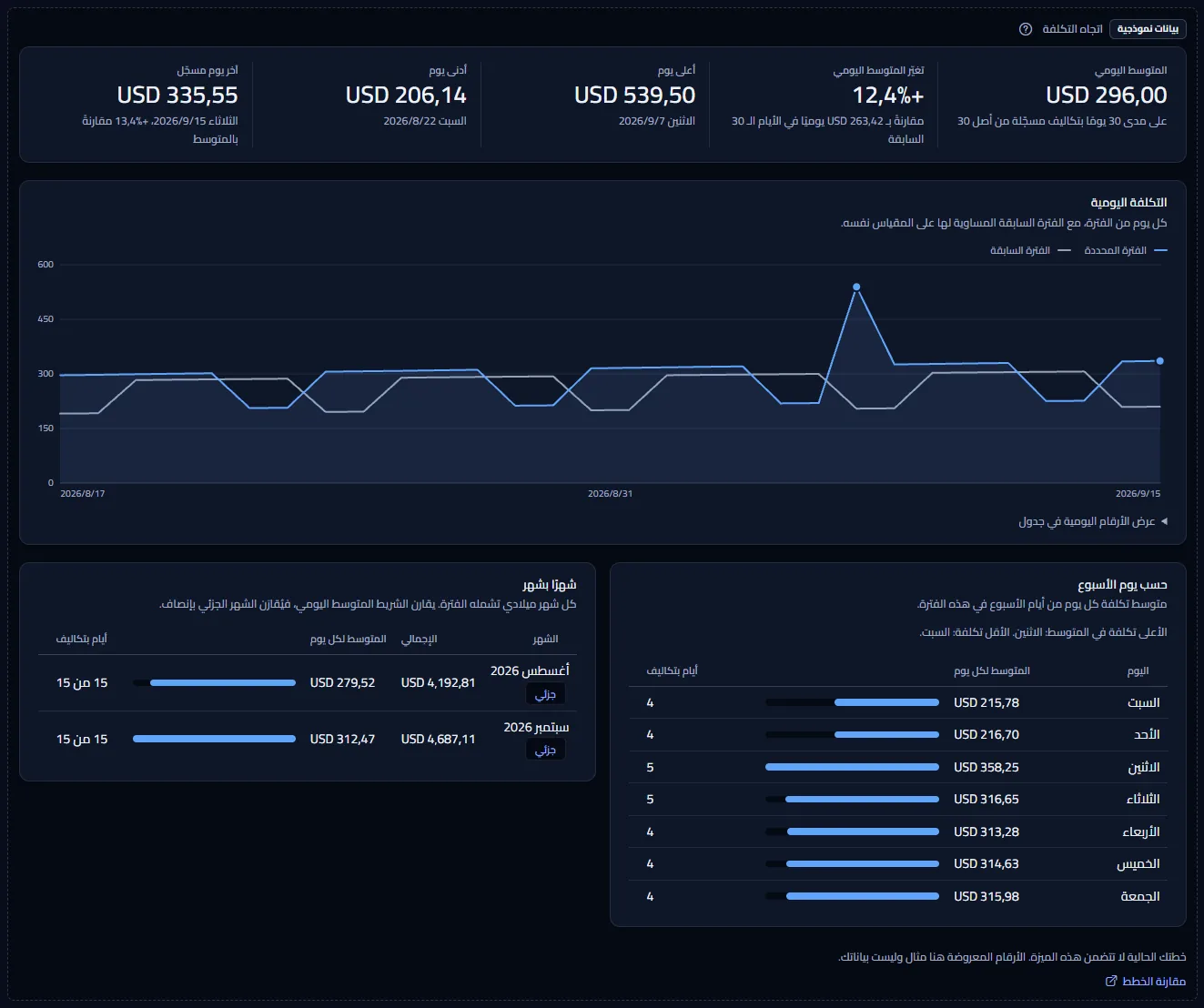This screenshot has width=1204, height=1008.
Task: Click the "شهرًا بشهر" section heading
Action: pyautogui.click(x=549, y=584)
